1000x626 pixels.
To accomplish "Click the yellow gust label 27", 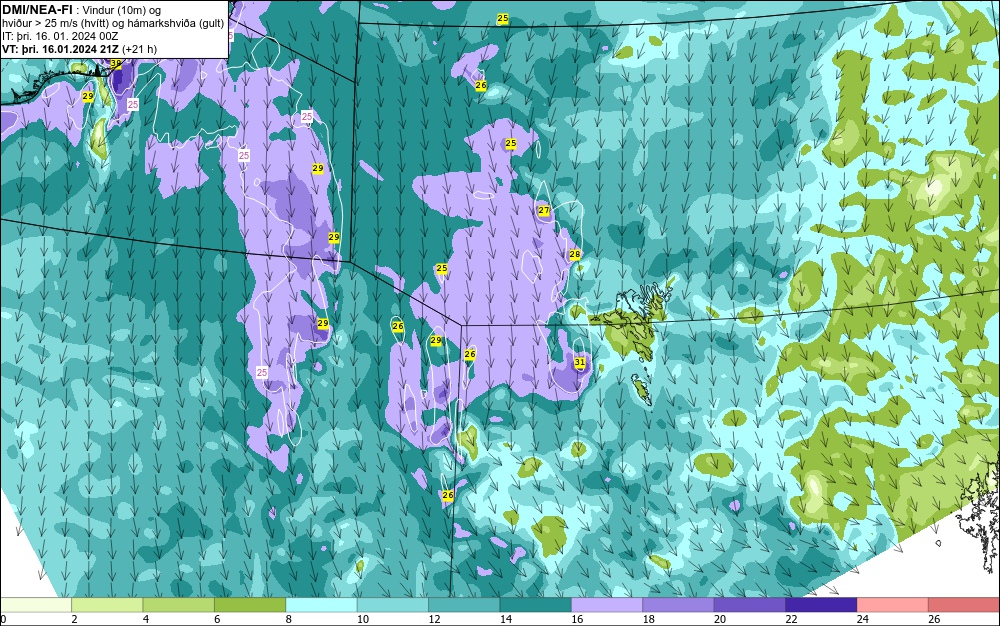I will 543,210.
